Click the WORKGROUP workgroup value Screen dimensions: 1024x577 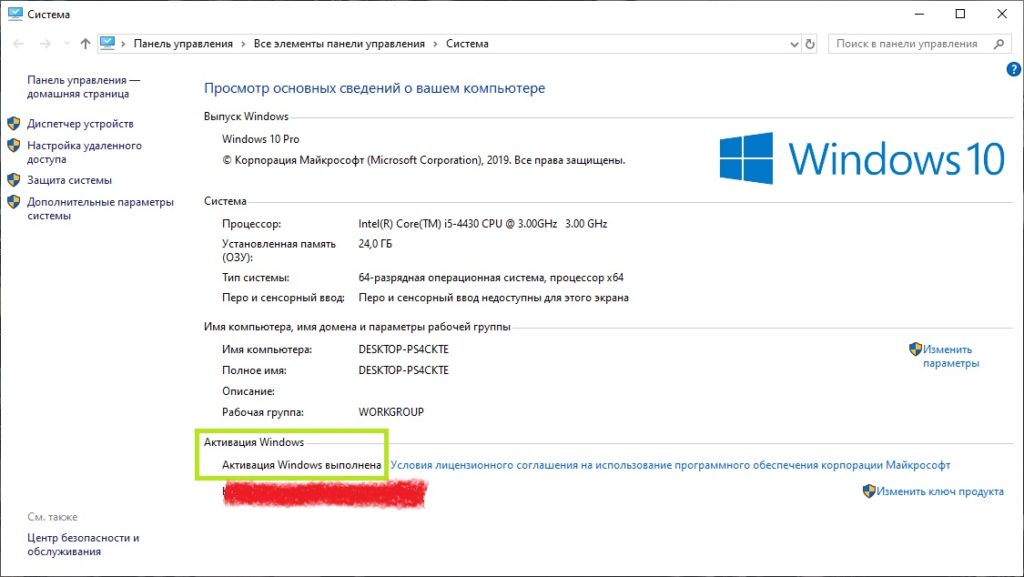pos(391,412)
